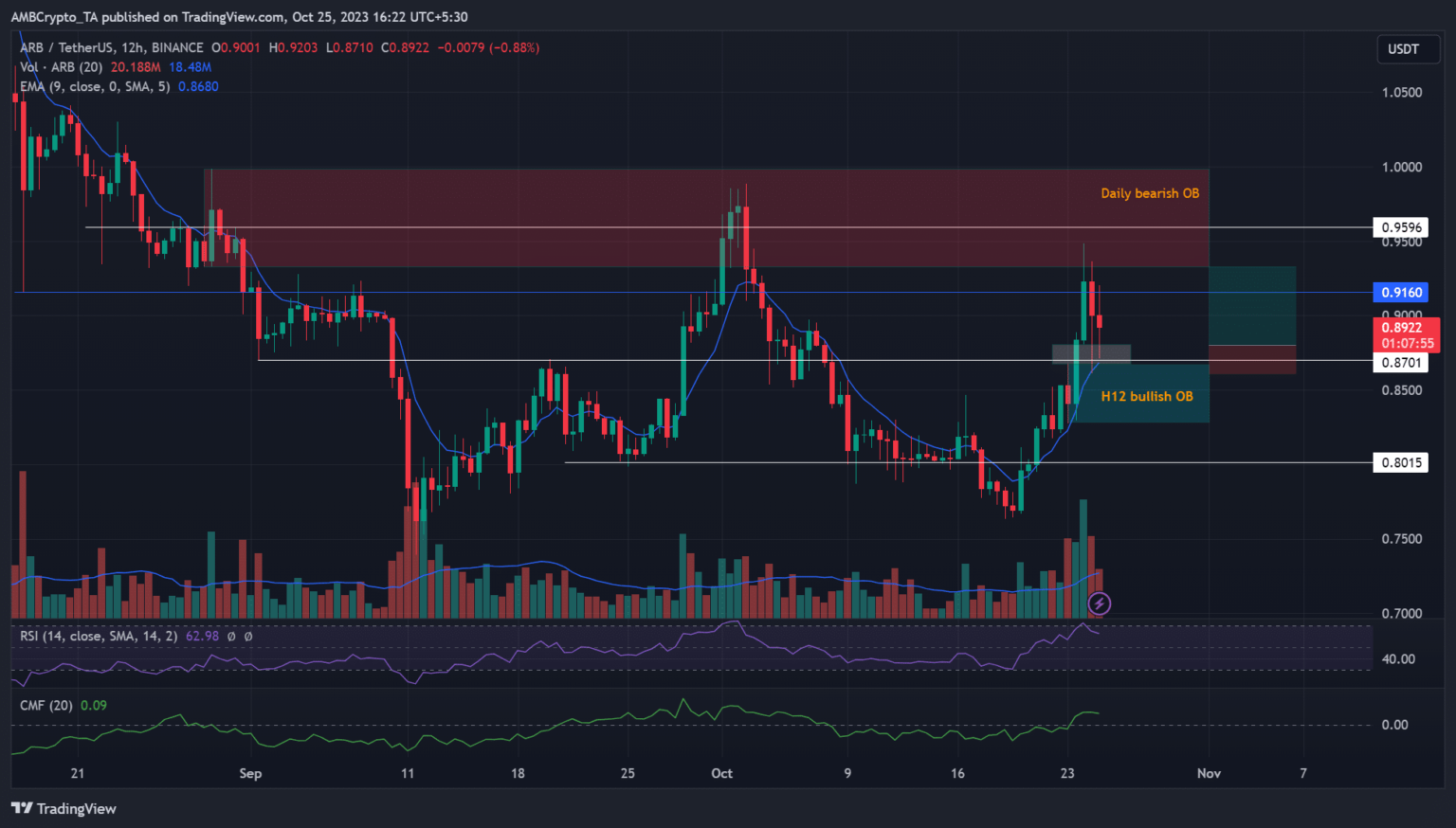1456x828 pixels.
Task: Click the 0.8701 price level label
Action: pyautogui.click(x=1400, y=363)
